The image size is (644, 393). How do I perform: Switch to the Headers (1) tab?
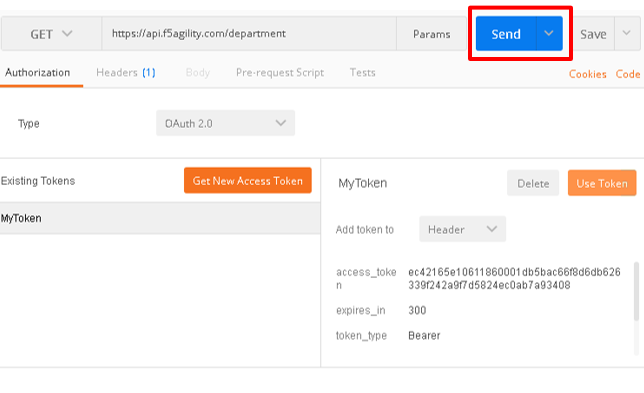coord(126,73)
